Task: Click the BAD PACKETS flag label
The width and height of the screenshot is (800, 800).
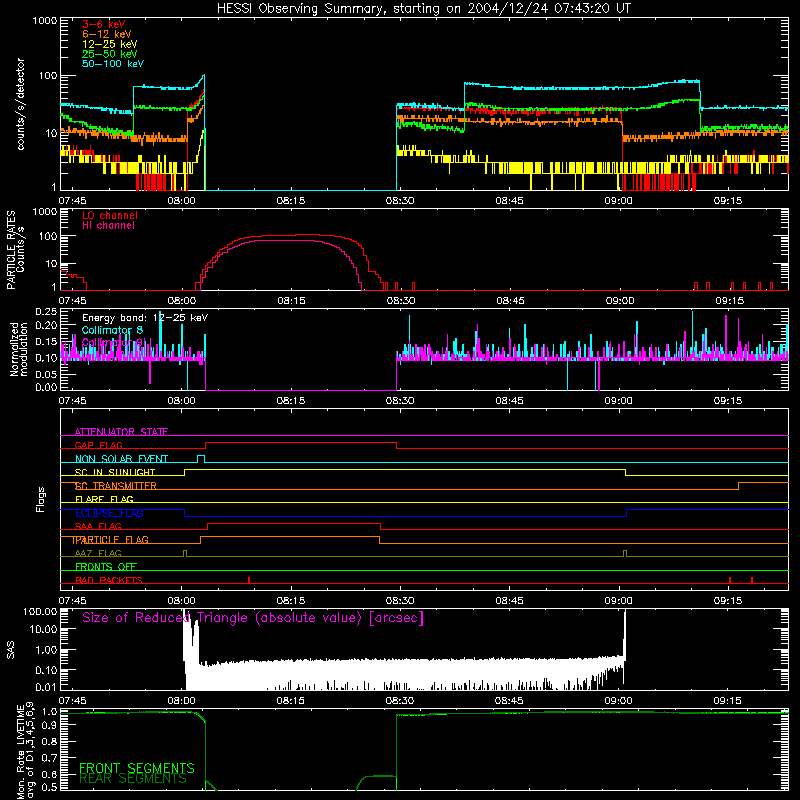Action: (109, 580)
